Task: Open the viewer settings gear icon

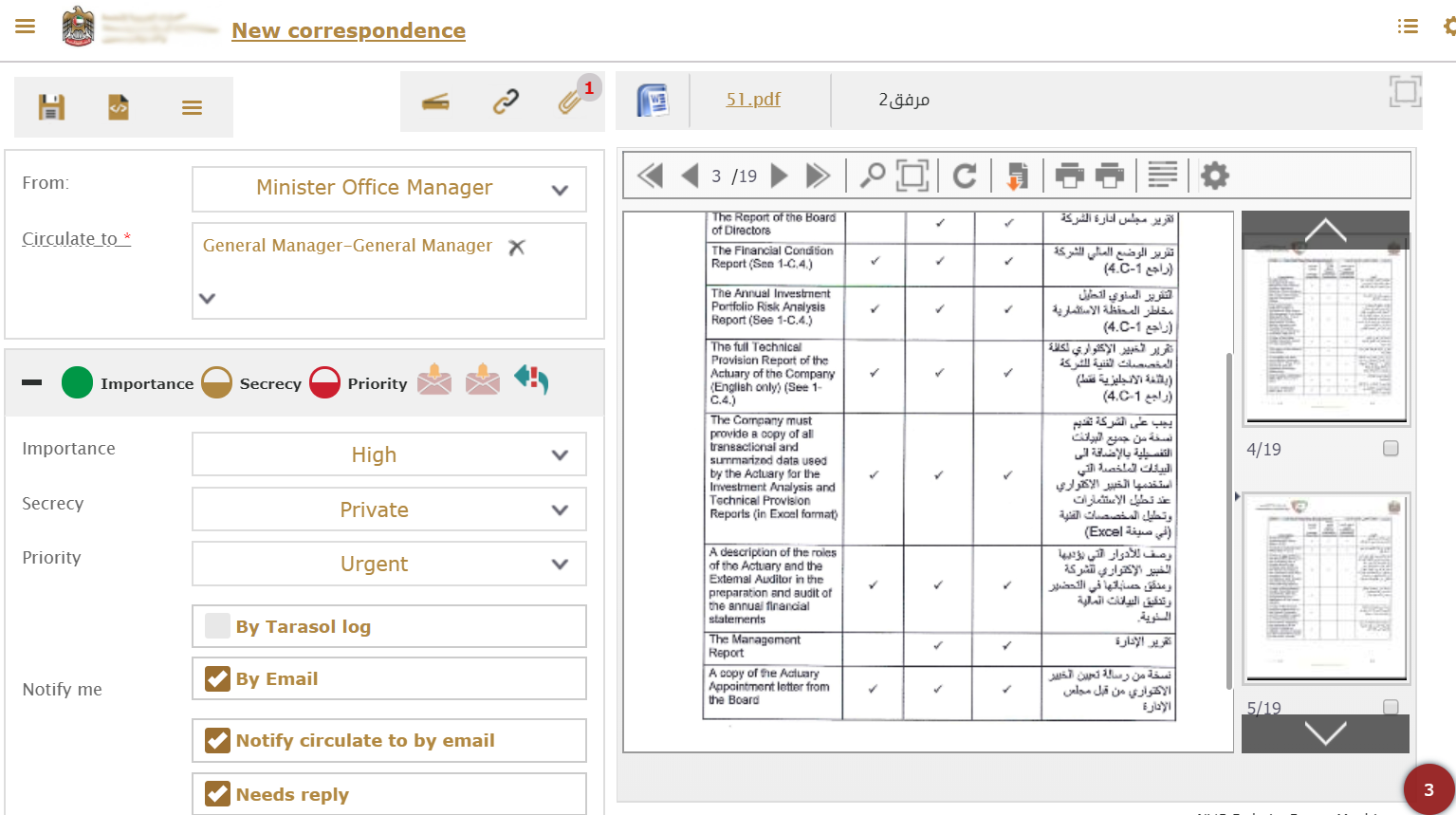Action: point(1214,176)
